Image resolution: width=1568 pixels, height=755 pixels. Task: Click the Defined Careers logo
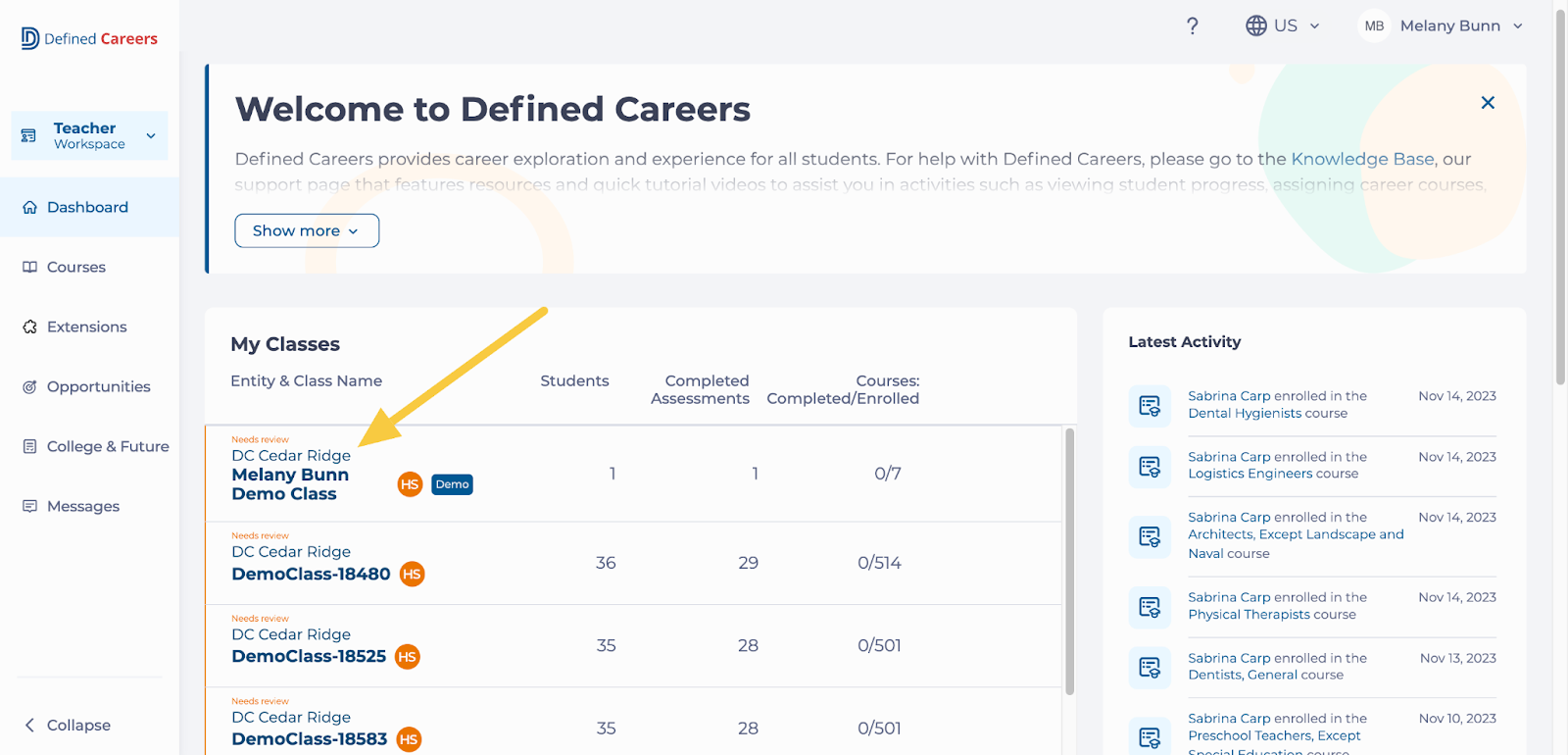(89, 38)
